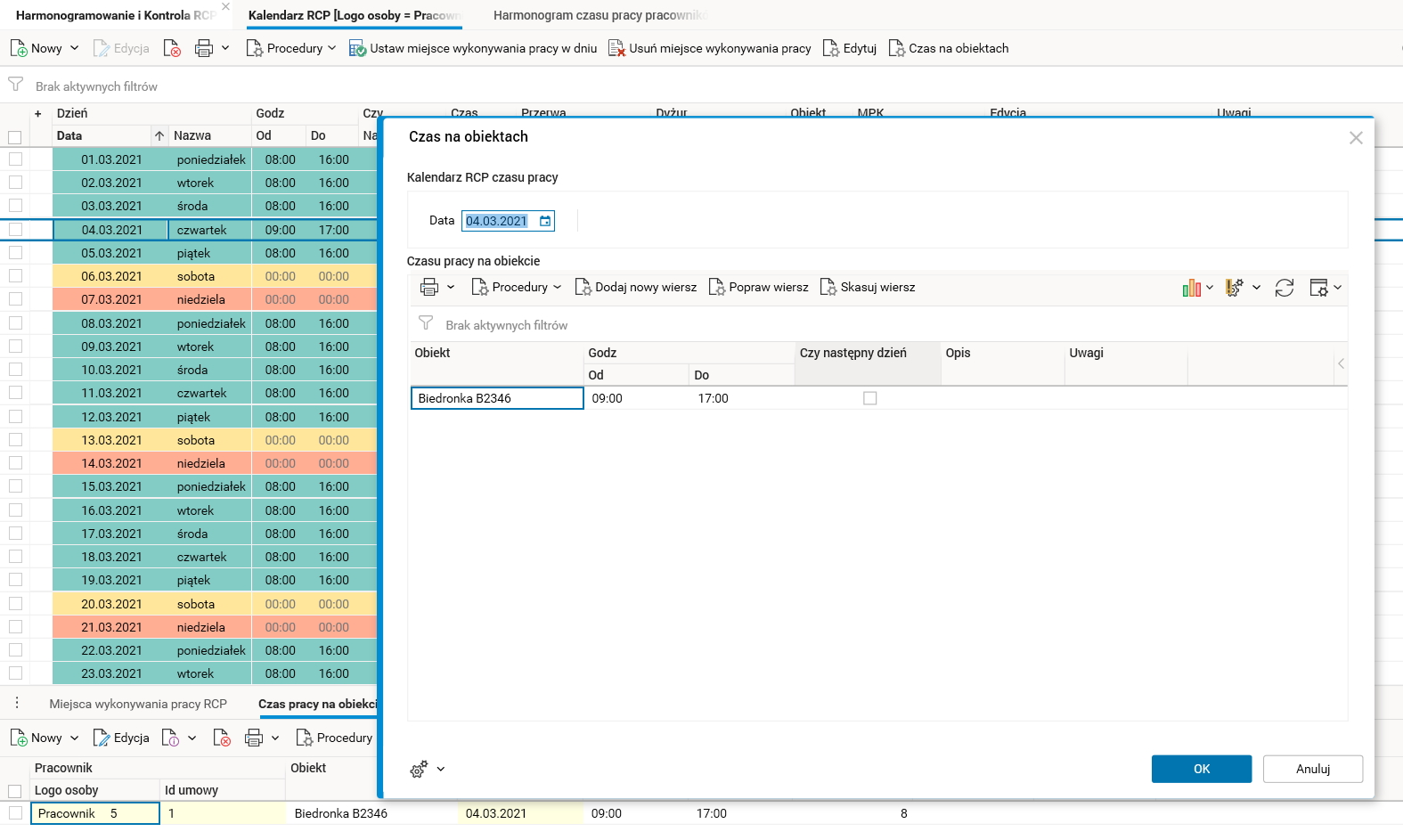Switch to the Harmonogramowanie i Kontrola RCP tab

tap(116, 15)
